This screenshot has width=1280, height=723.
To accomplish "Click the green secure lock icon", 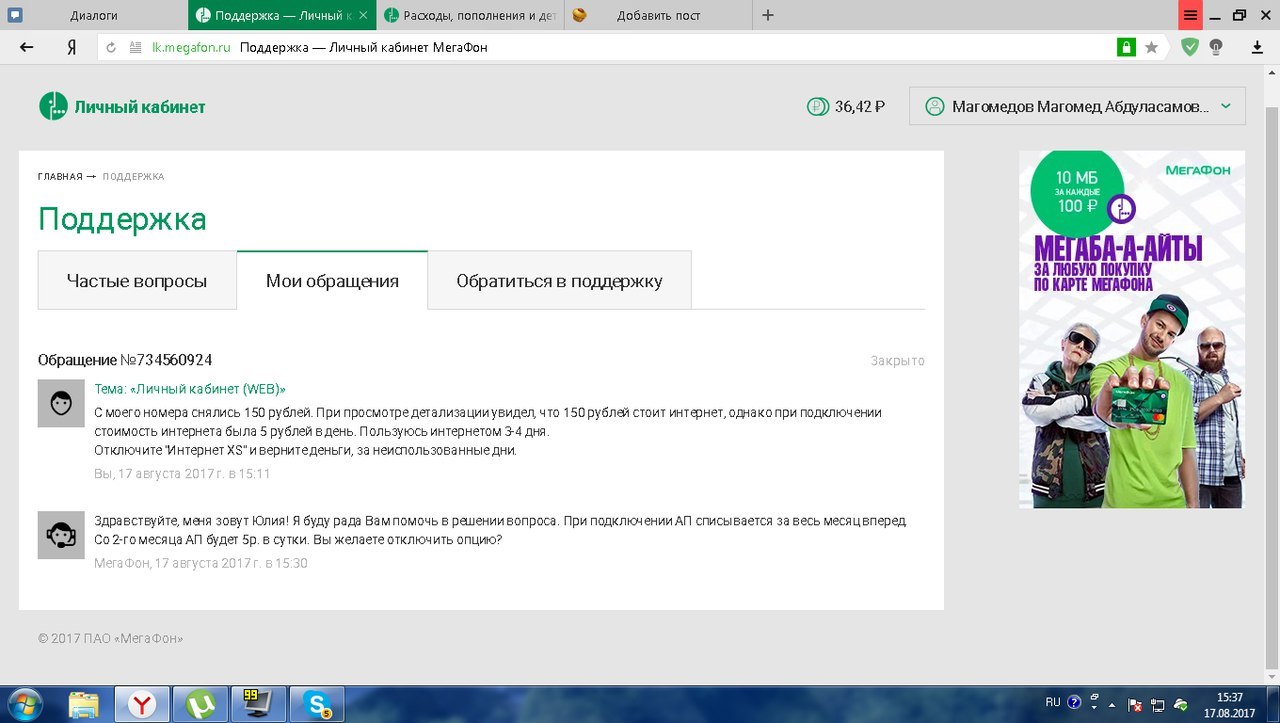I will tap(1127, 47).
